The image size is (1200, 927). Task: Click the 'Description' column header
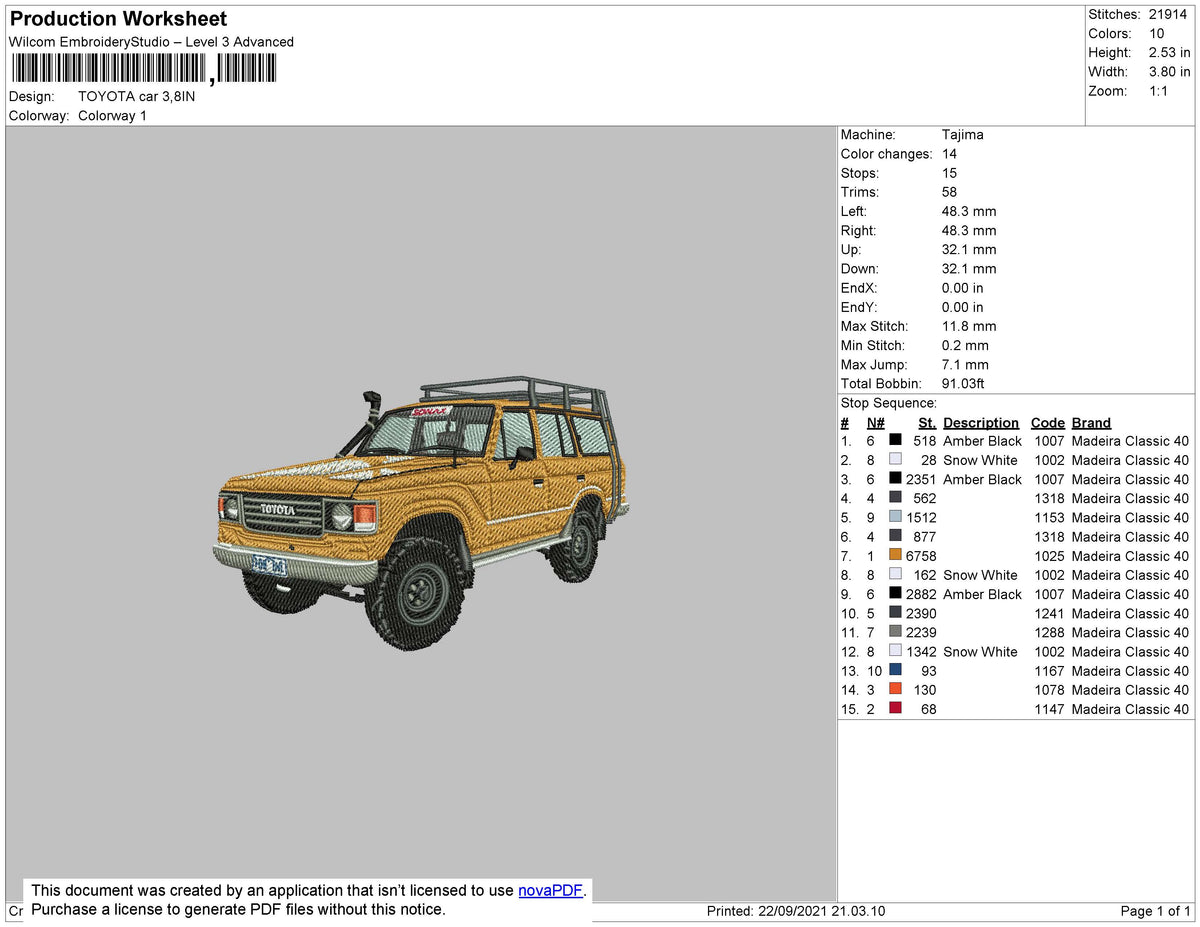tap(981, 423)
